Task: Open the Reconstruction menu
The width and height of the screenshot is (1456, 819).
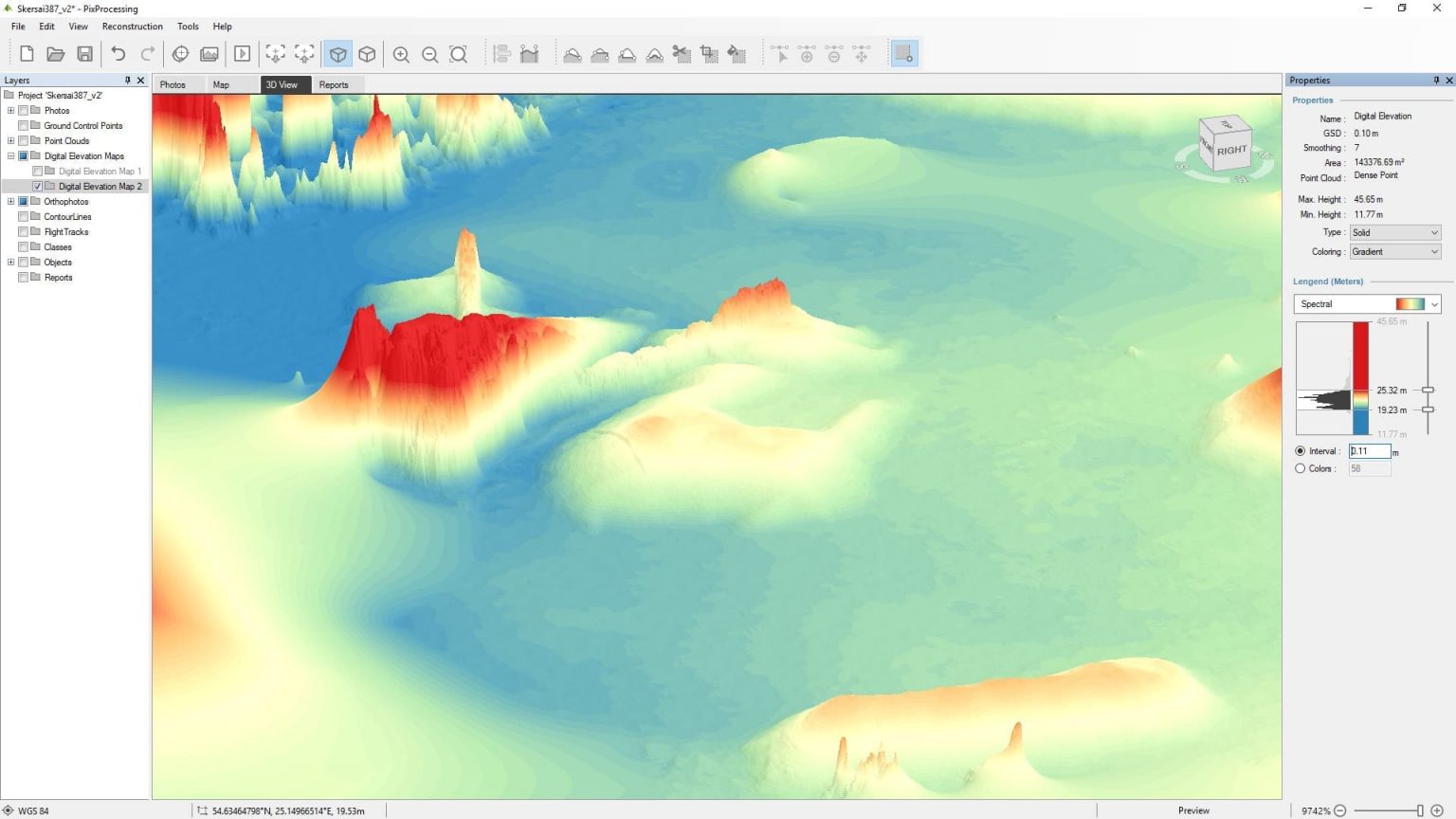Action: coord(132,26)
